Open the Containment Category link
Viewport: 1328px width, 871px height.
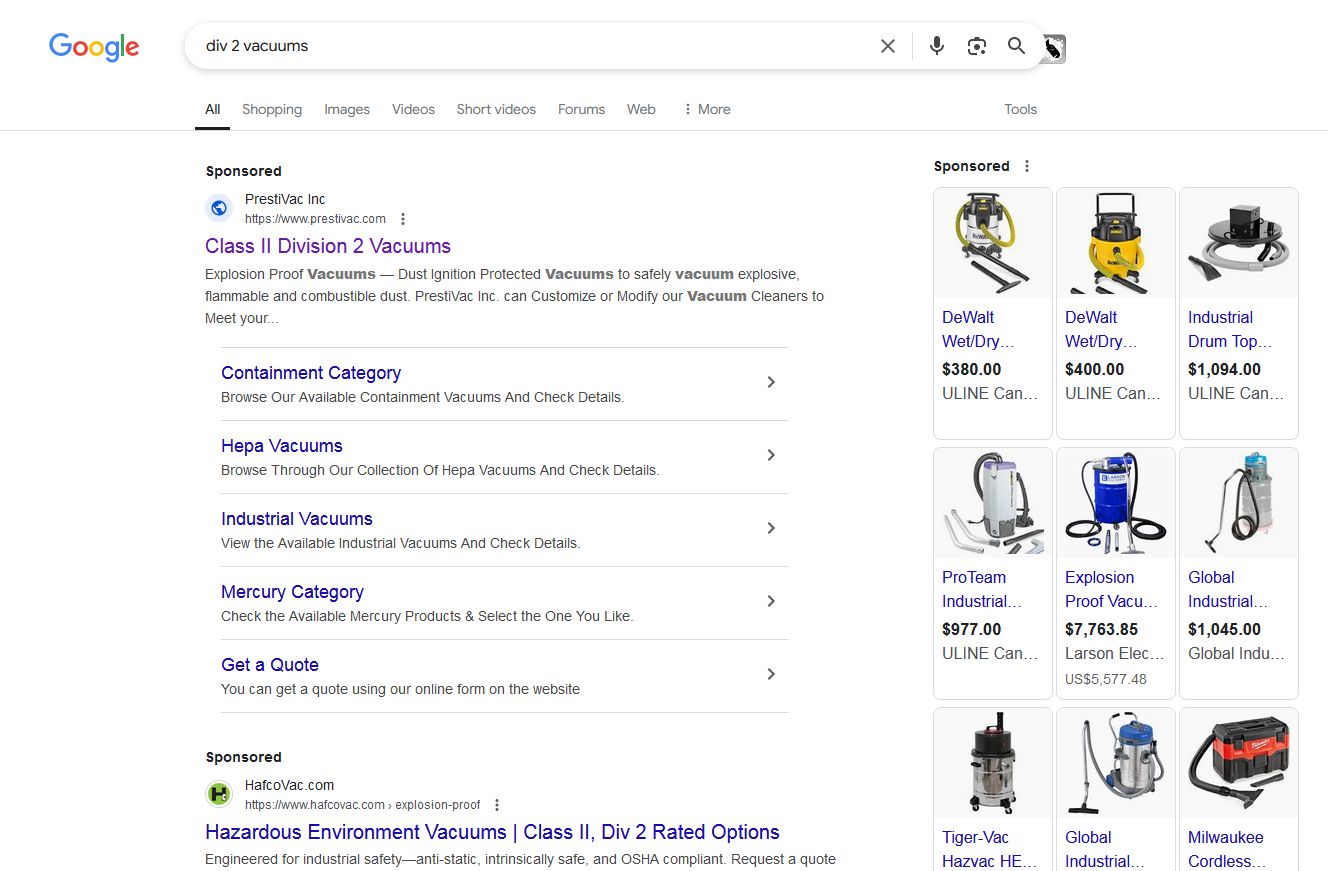coord(311,373)
